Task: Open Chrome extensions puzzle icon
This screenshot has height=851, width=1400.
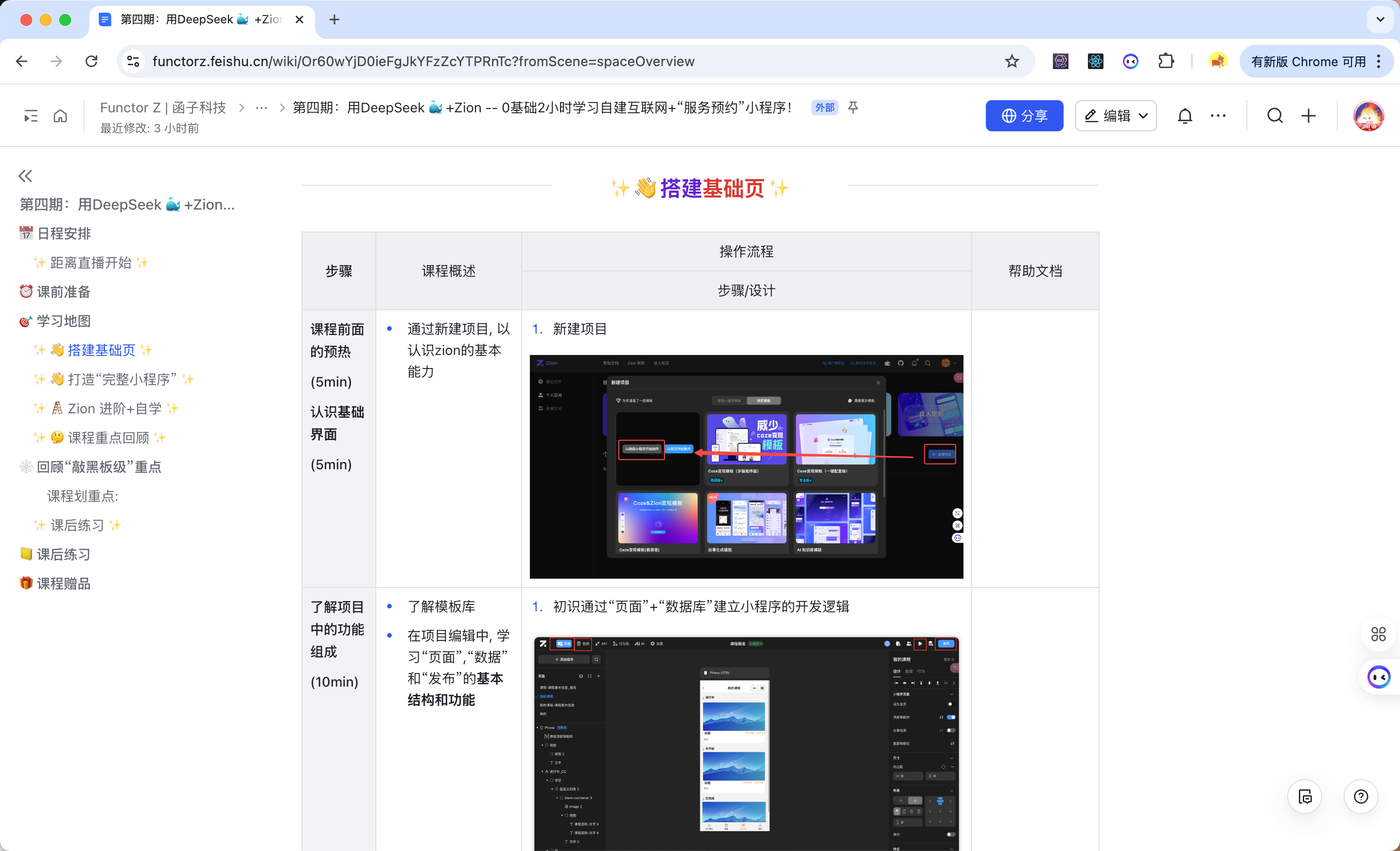Action: [x=1167, y=61]
